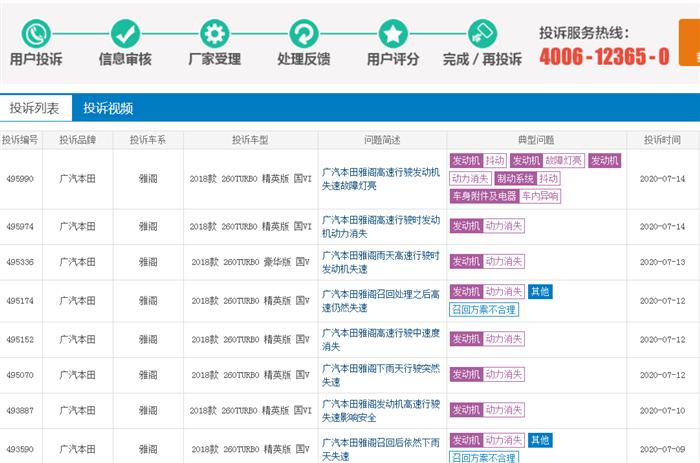Click the 发动机 故障灯亮 tag in row 495990
Image resolution: width=700 pixels, height=463 pixels.
click(x=547, y=161)
